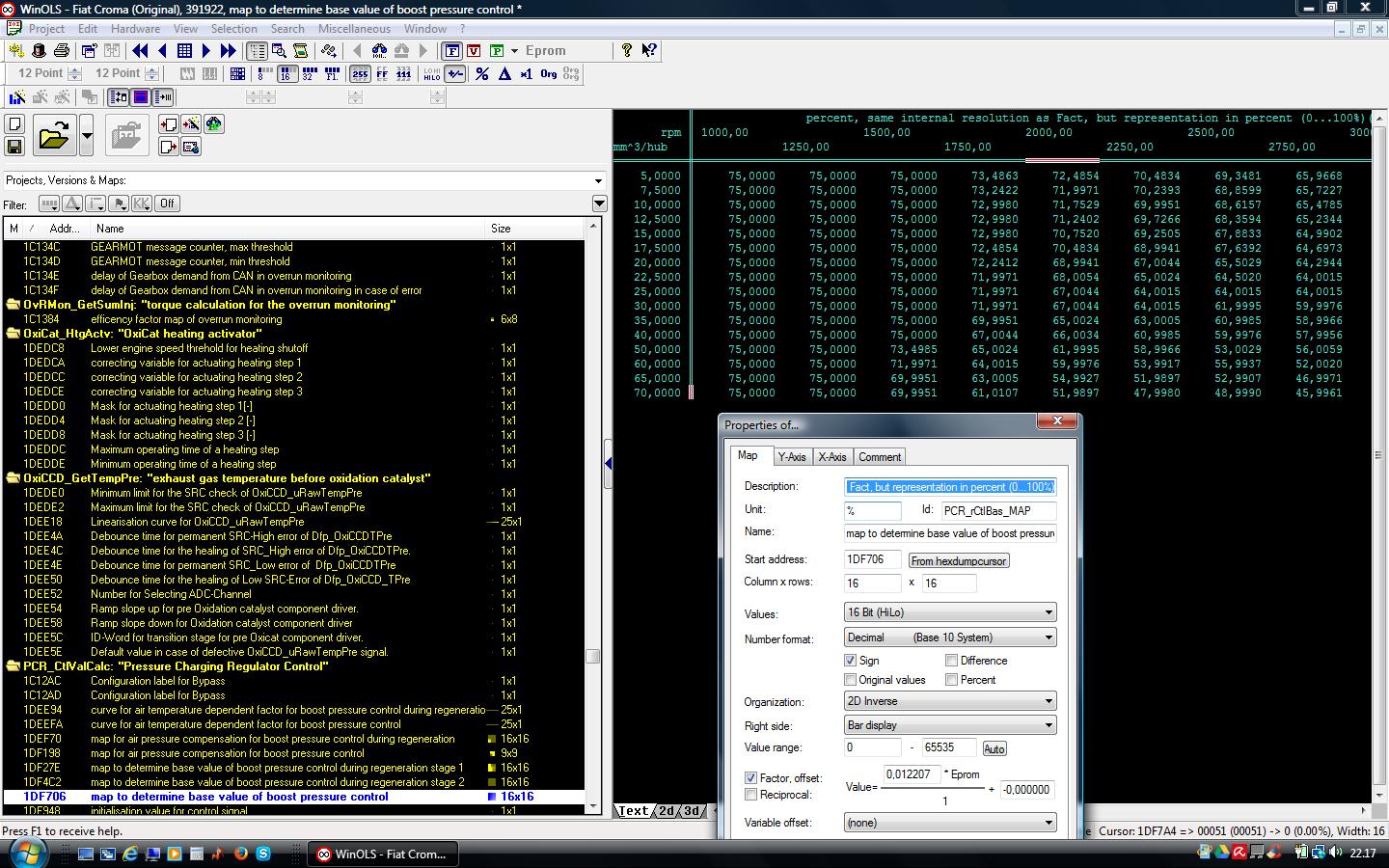Open the Project menu
The height and width of the screenshot is (868, 1389).
(46, 29)
